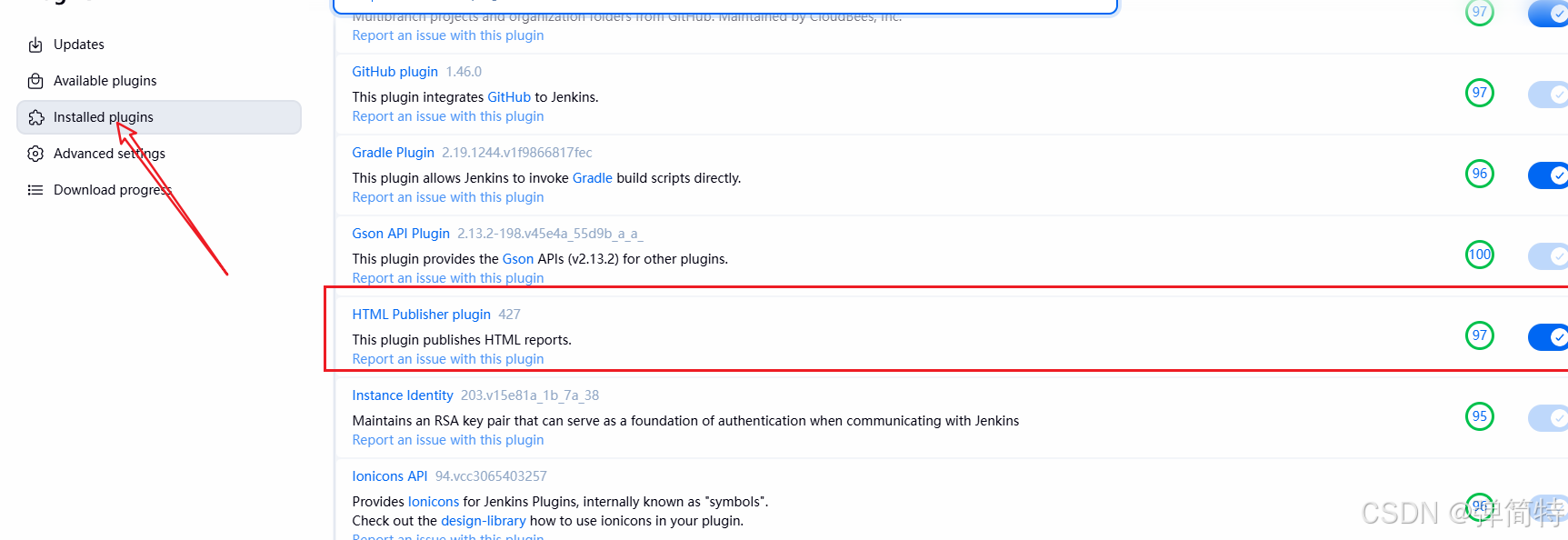1568x540 pixels.
Task: Click the Available plugins bag icon
Action: click(35, 81)
